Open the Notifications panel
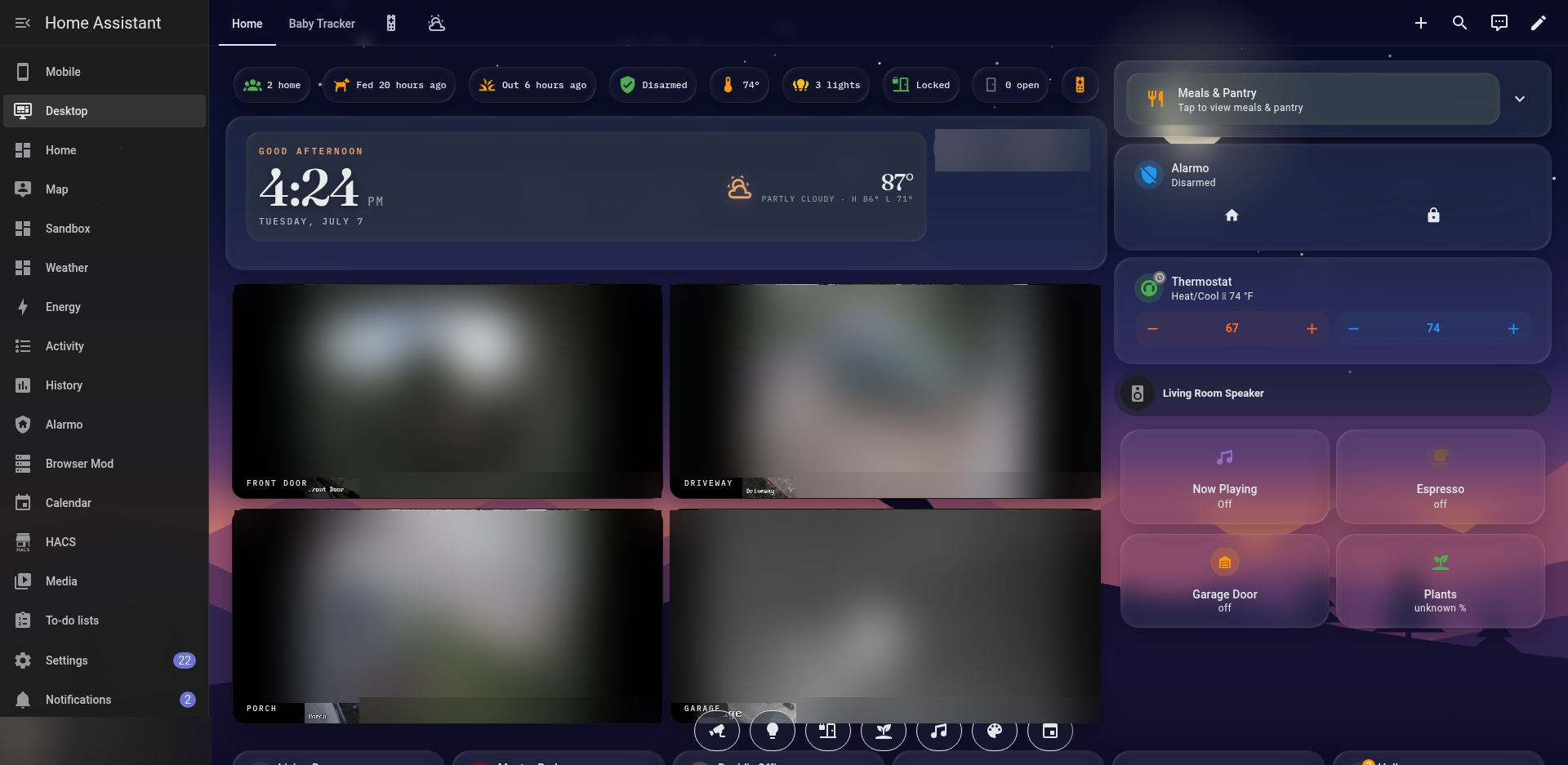Image resolution: width=1568 pixels, height=765 pixels. (105, 700)
